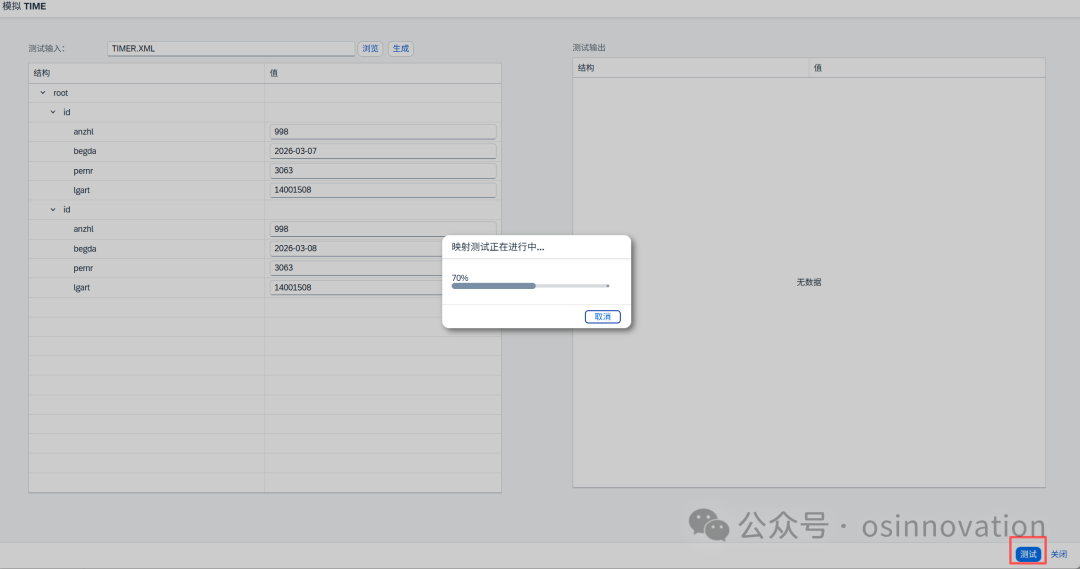Collapse the second id node chevron

coord(53,209)
